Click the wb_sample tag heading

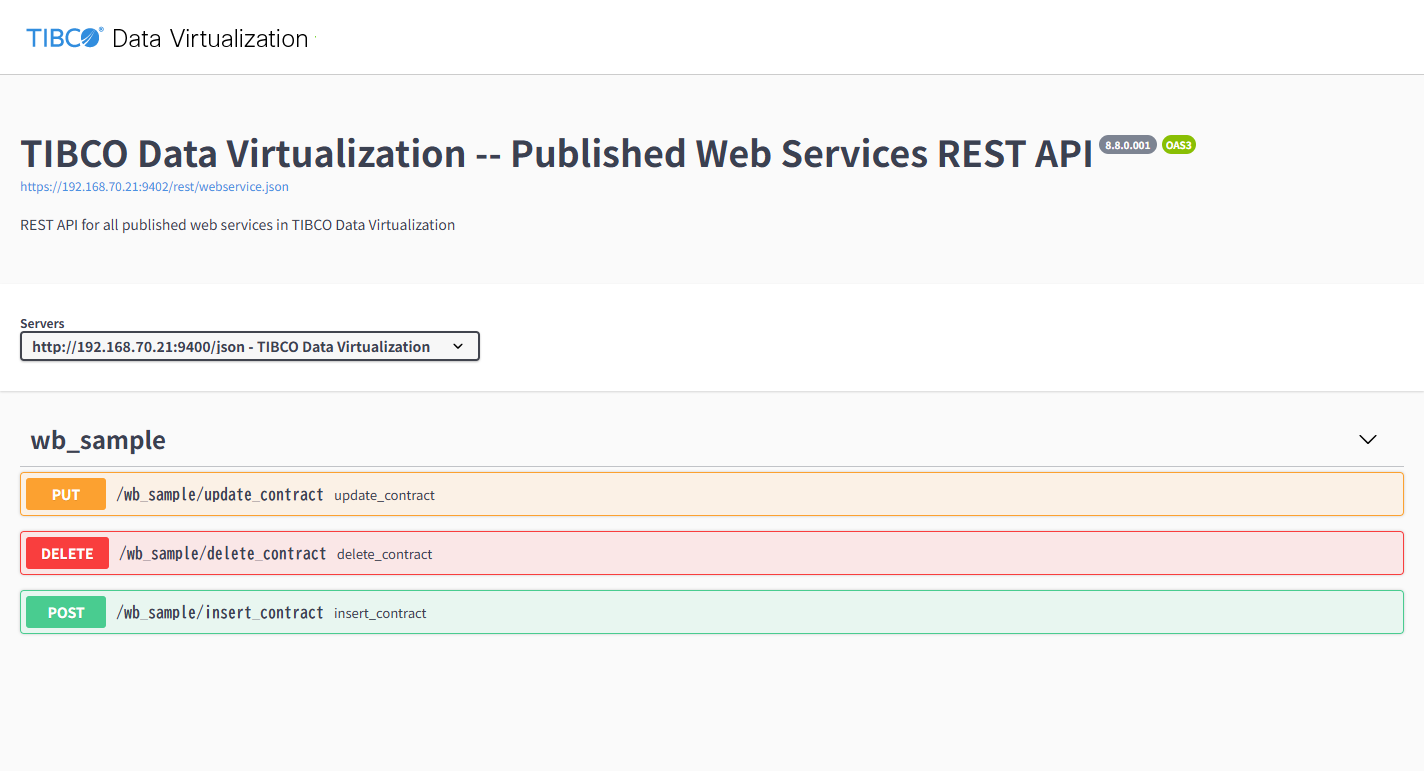click(98, 439)
